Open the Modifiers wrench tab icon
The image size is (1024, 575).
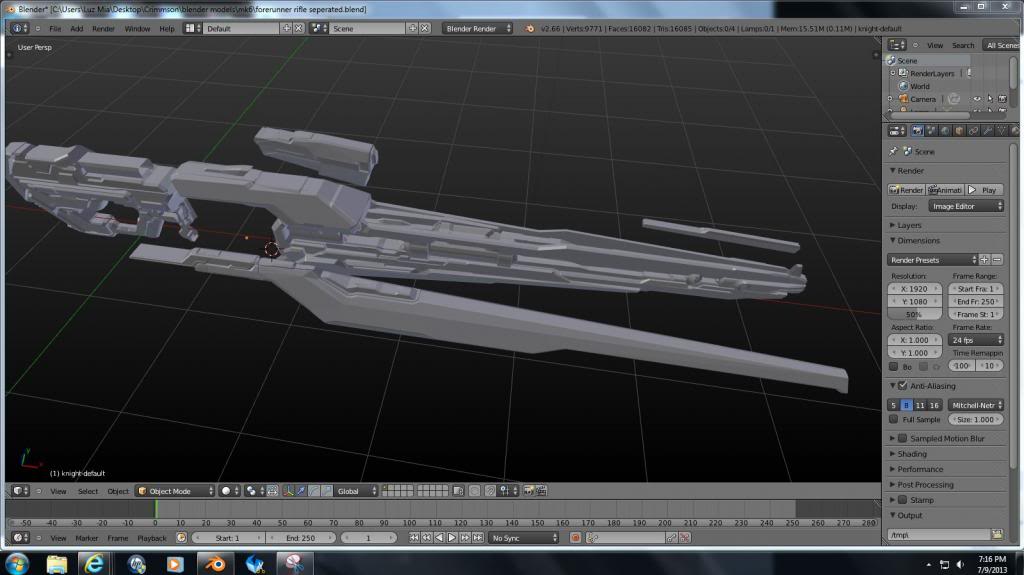(987, 131)
